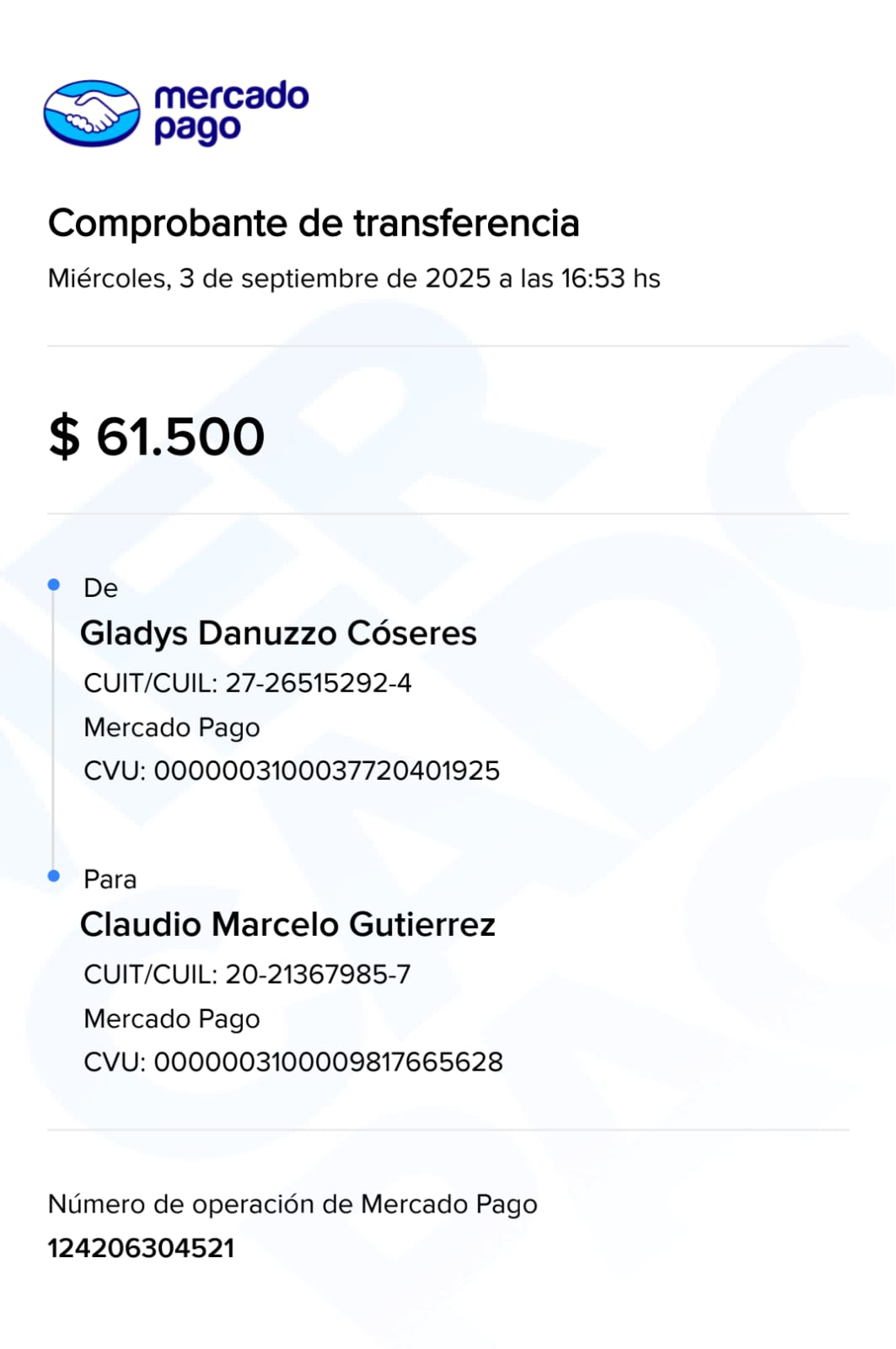
Task: Click the Mercado Pago handshake logo
Action: pyautogui.click(x=92, y=113)
